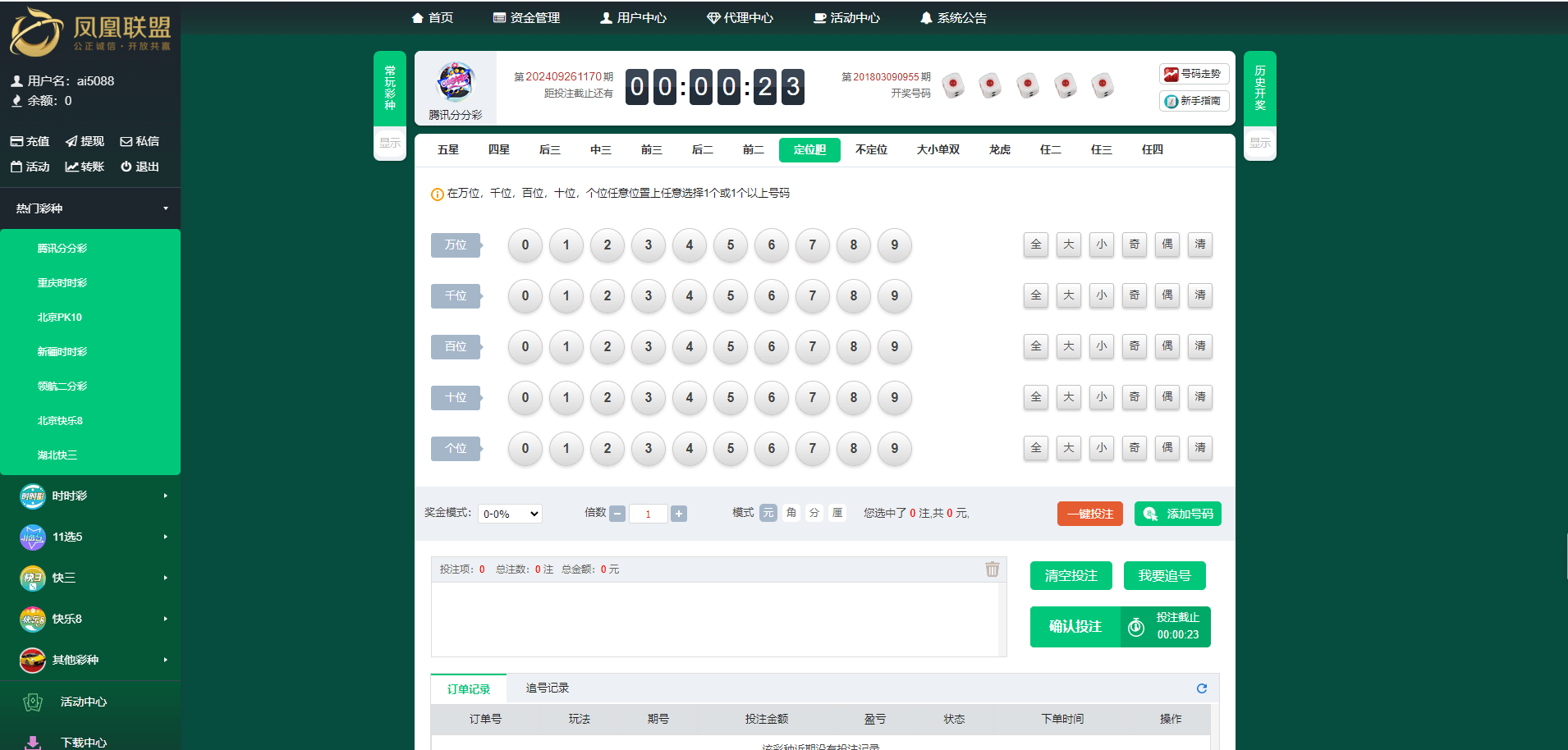1568x750 pixels.
Task: Expand the 其他彩种 category
Action: tap(90, 660)
